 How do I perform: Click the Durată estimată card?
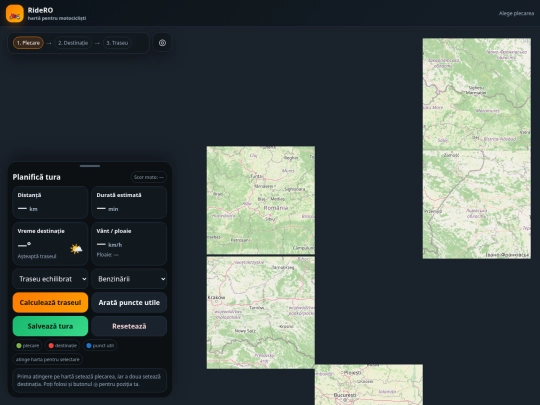(x=129, y=202)
